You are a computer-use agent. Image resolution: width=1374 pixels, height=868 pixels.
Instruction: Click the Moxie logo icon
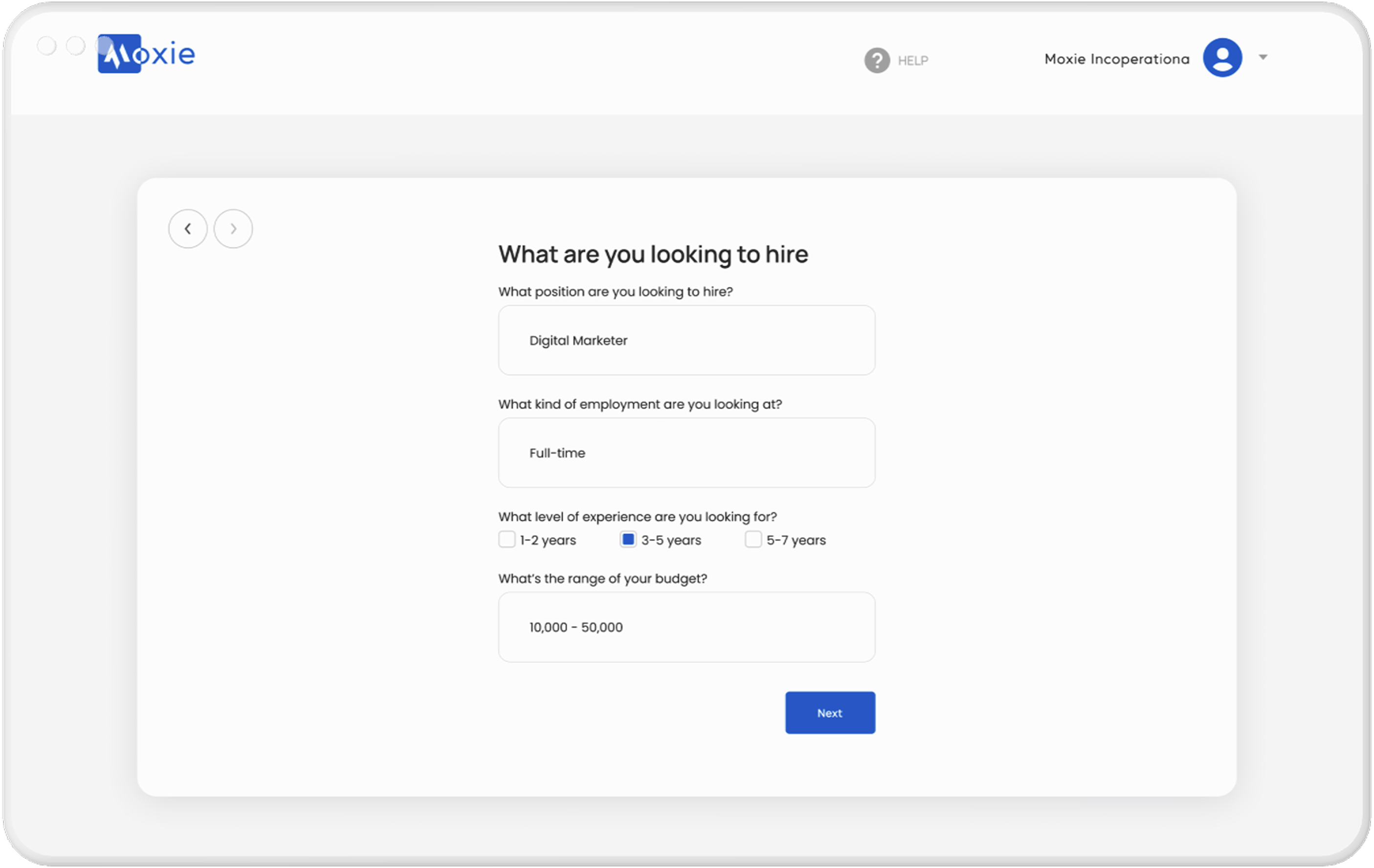119,54
